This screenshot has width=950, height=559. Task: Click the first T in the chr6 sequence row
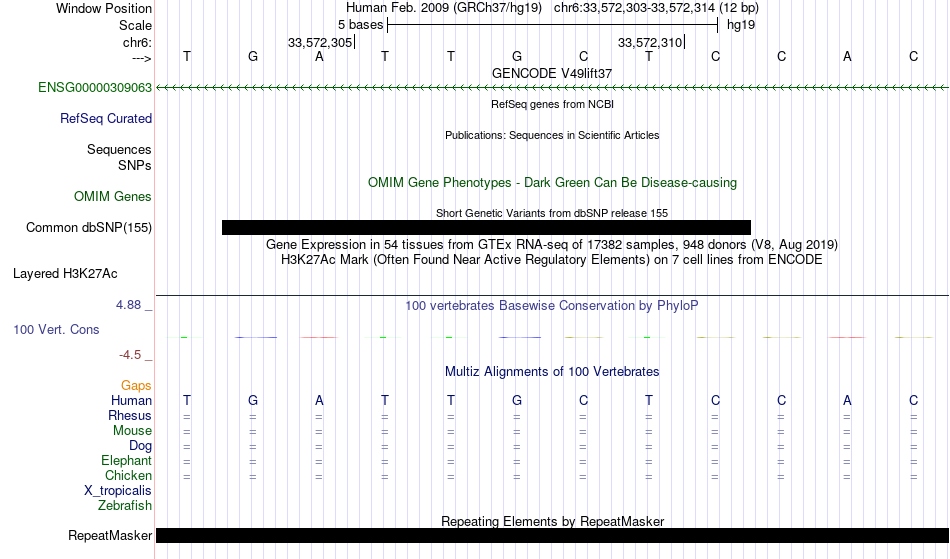(x=187, y=56)
